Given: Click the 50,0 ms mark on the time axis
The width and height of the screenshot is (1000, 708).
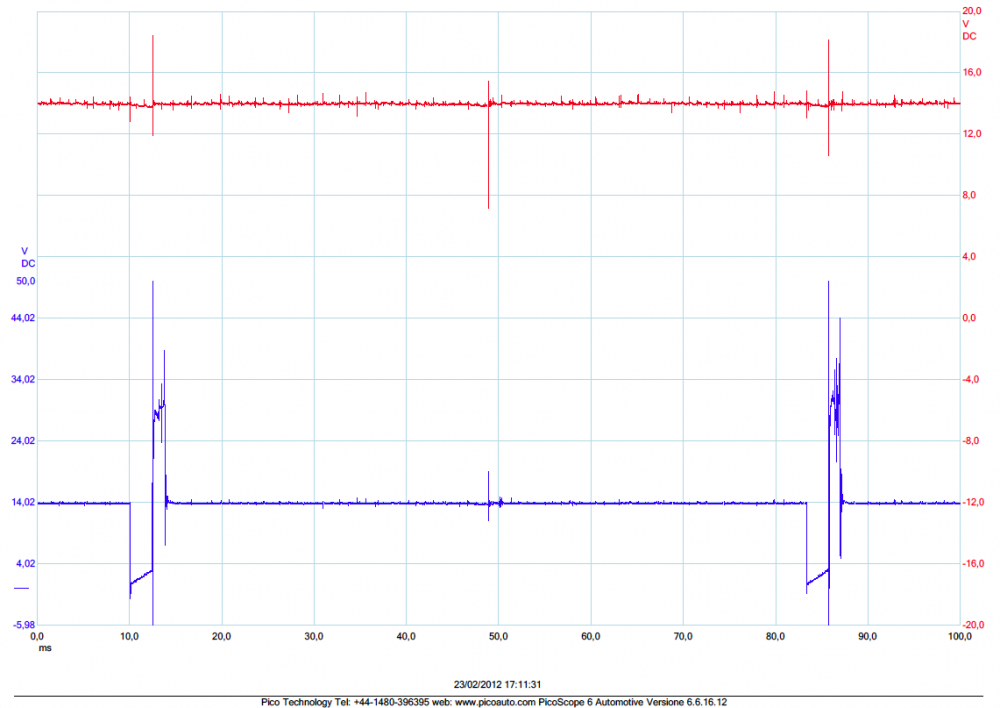Looking at the screenshot, I should point(498,635).
